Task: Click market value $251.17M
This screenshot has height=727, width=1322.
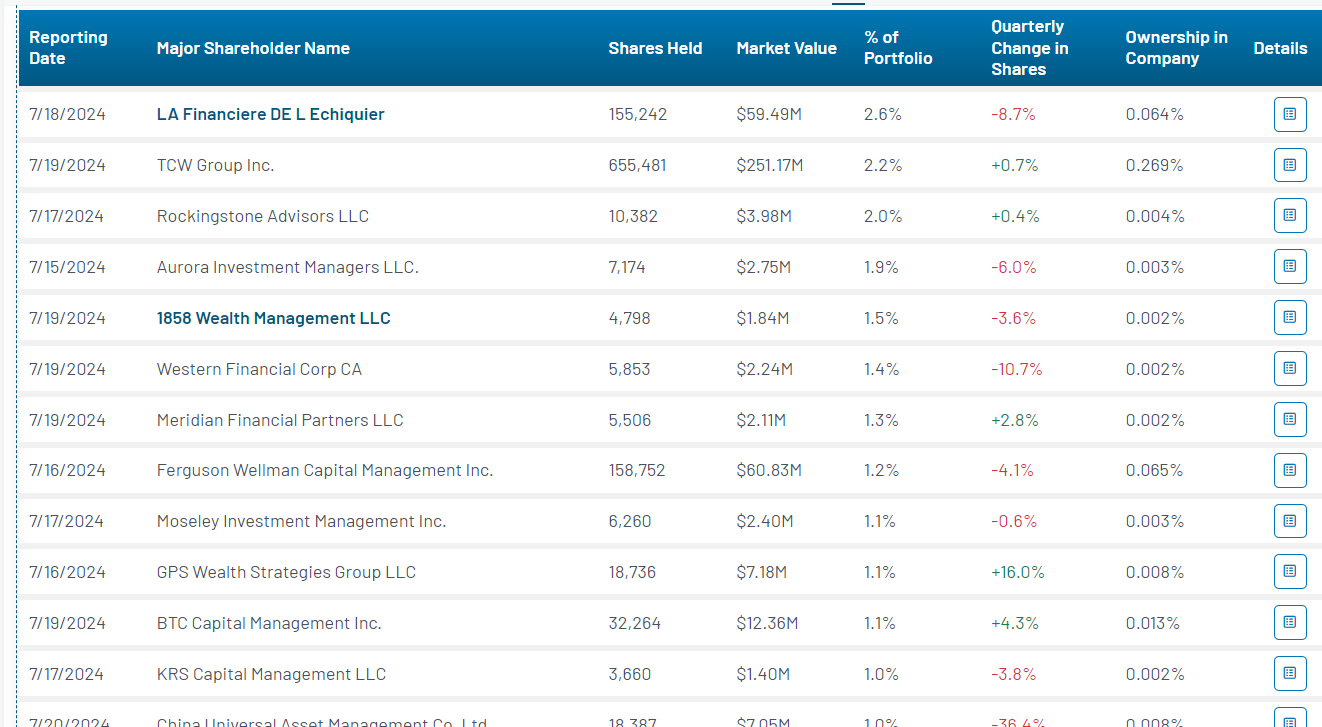Action: [770, 165]
